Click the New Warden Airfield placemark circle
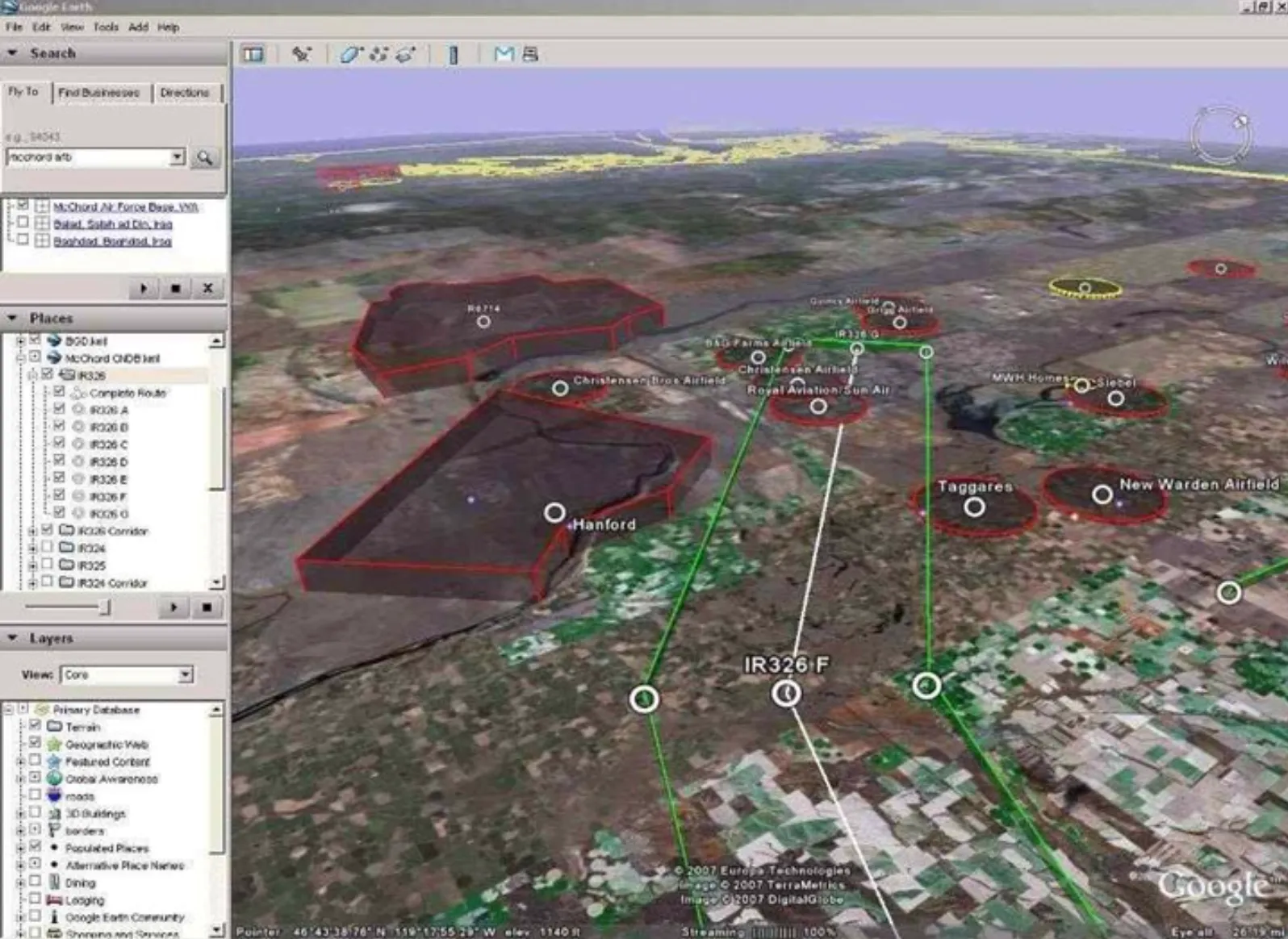1288x939 pixels. pyautogui.click(x=1102, y=495)
